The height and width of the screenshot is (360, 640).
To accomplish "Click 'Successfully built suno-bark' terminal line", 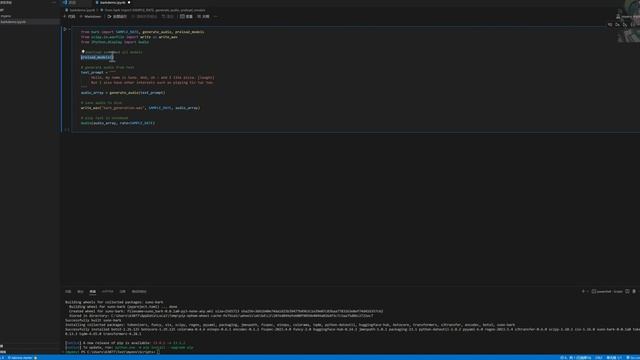I will pos(93,320).
